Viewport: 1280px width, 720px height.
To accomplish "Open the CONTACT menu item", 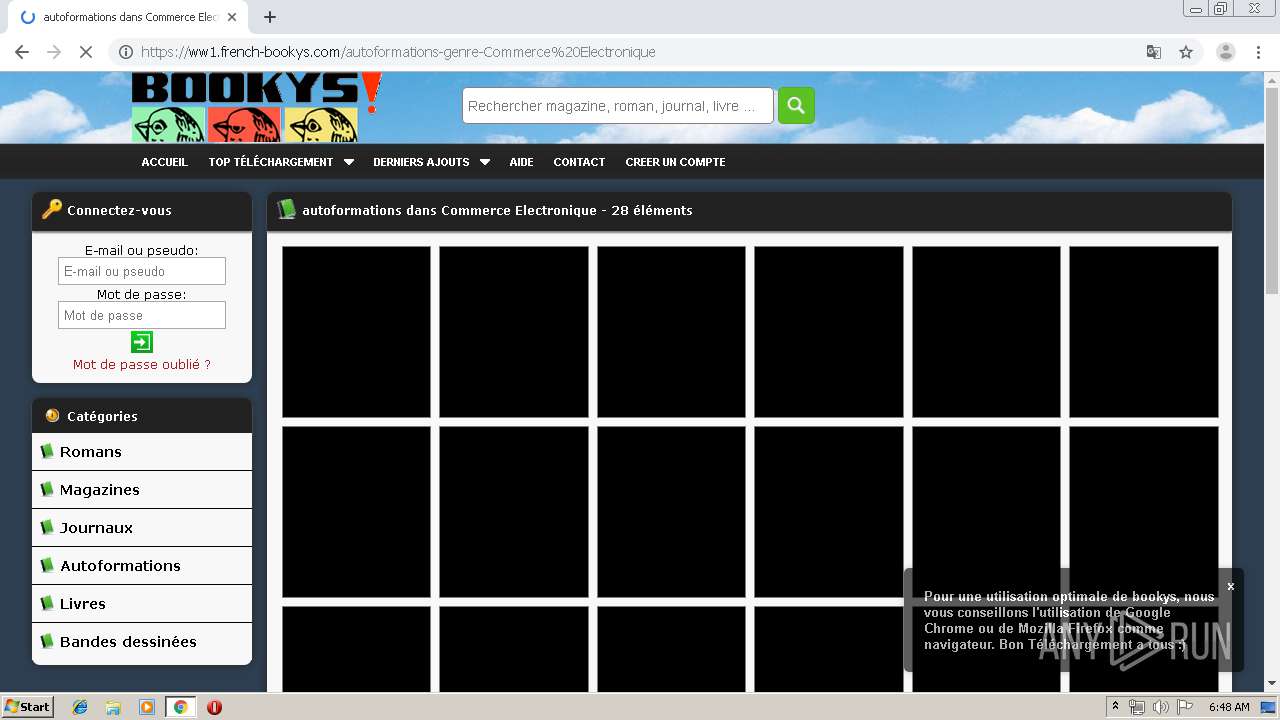I will [579, 162].
